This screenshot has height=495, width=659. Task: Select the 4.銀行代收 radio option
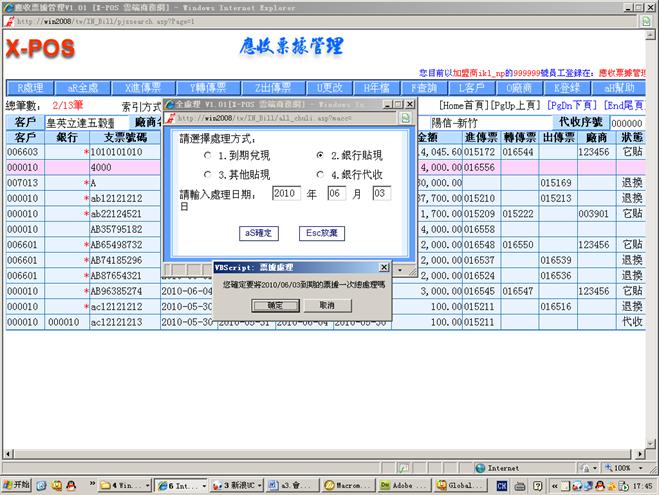(319, 175)
